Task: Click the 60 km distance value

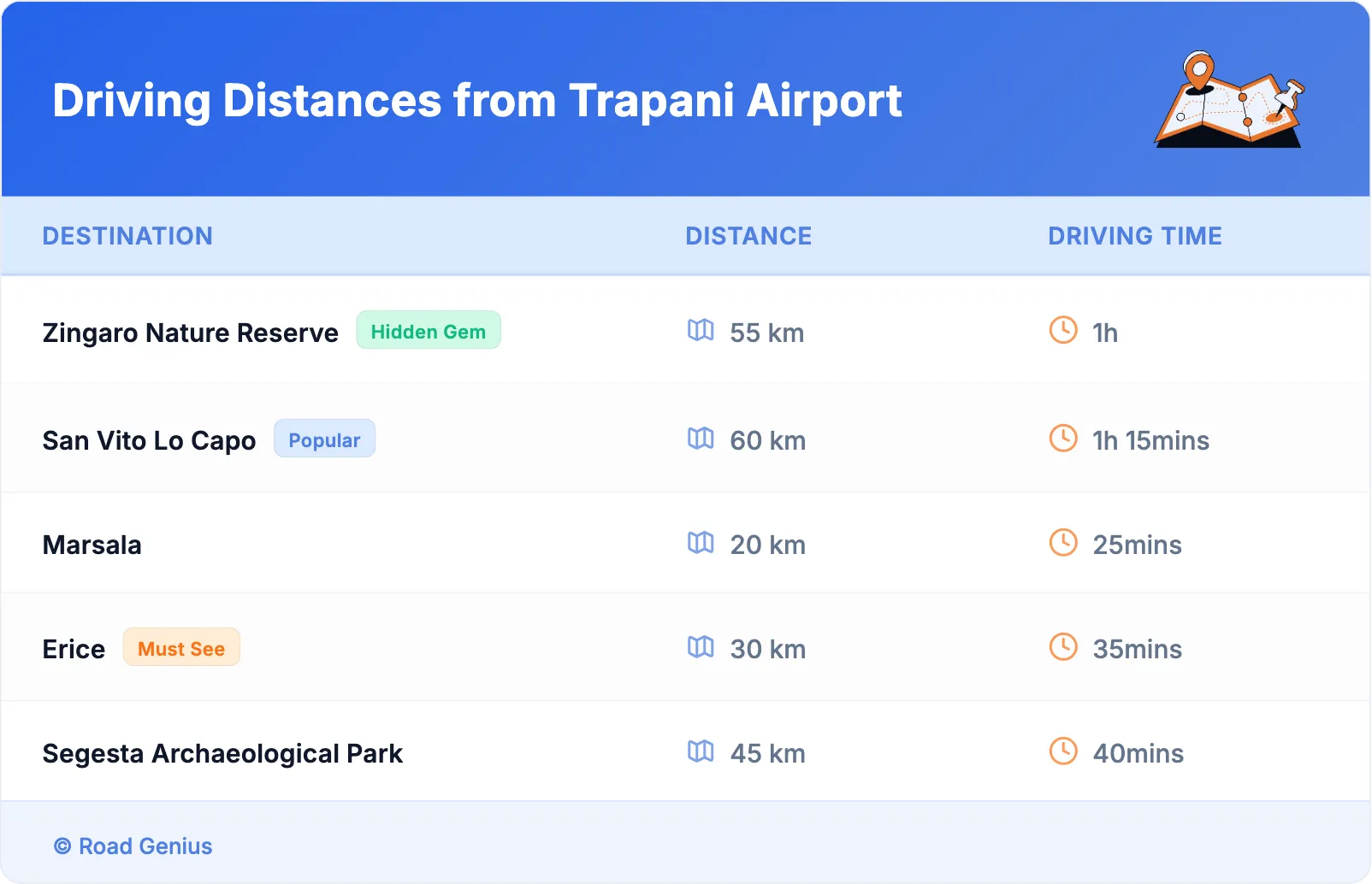Action: 768,440
